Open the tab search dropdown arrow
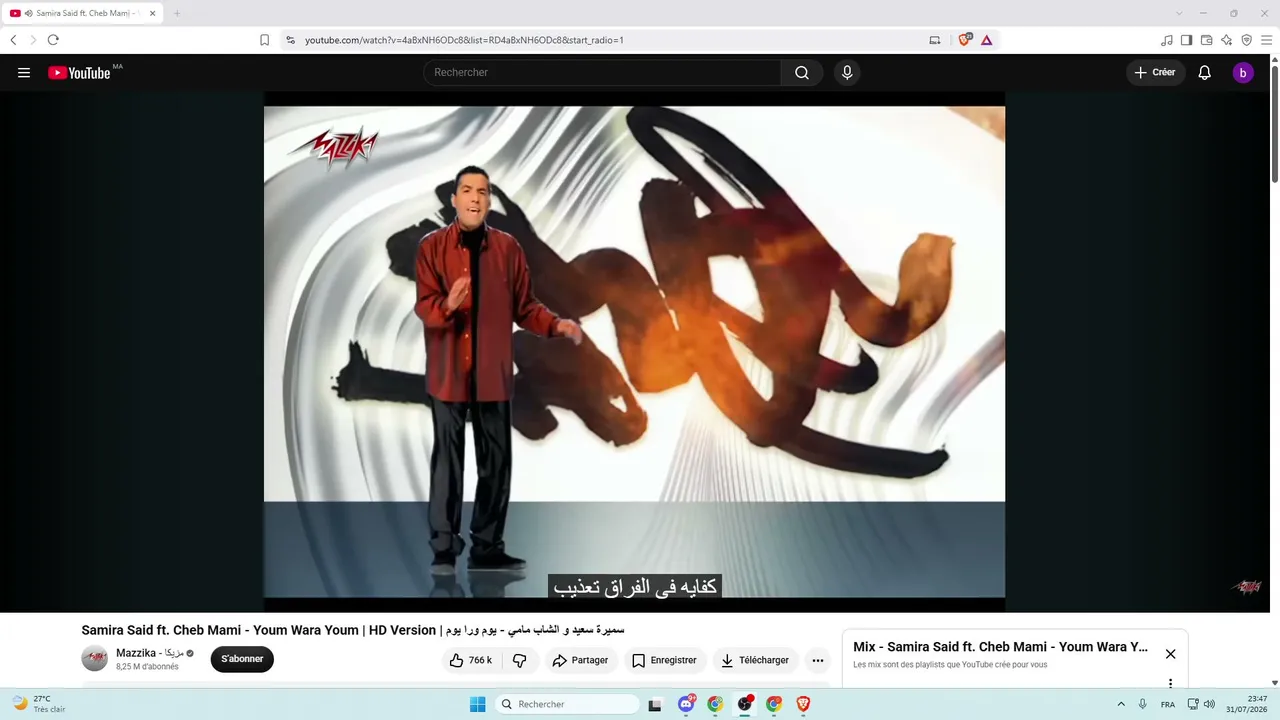The height and width of the screenshot is (720, 1280). (1179, 13)
